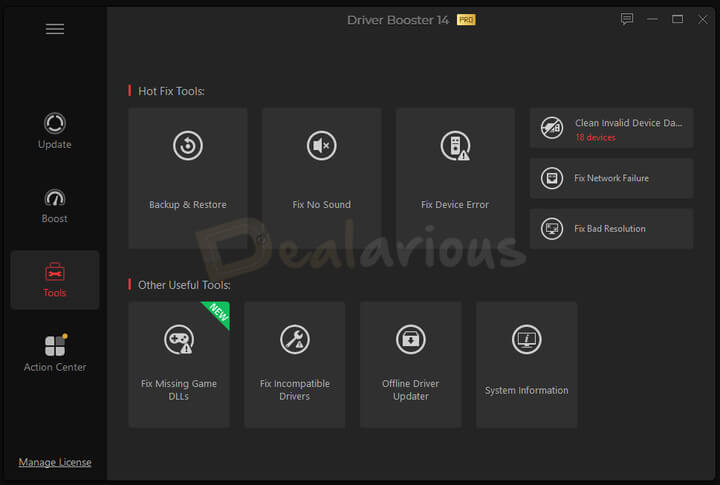
Task: Click the Clean Invalid Device Data icon
Action: tap(551, 128)
